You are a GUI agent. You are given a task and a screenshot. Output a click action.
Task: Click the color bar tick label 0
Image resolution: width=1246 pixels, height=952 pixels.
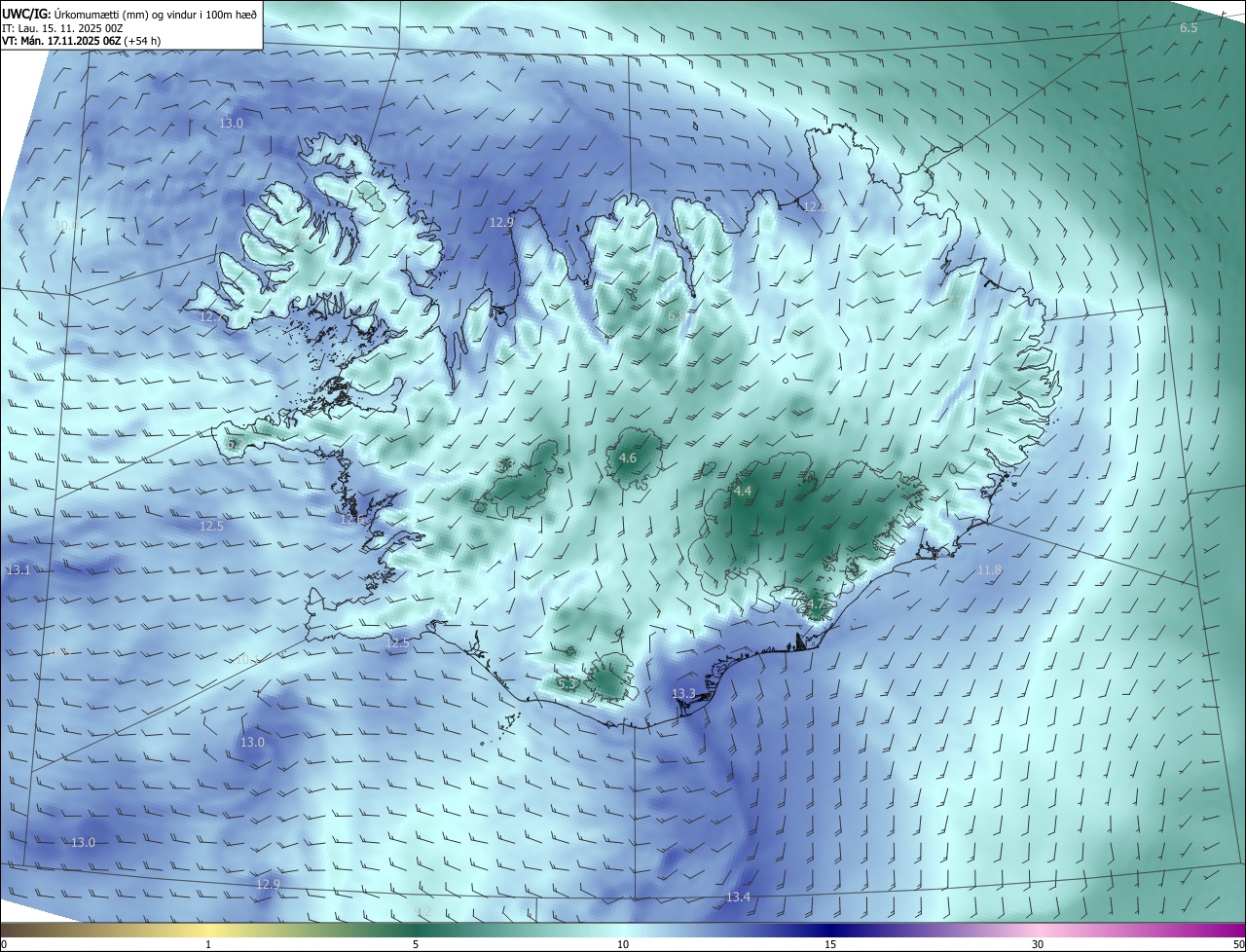pos(4,944)
